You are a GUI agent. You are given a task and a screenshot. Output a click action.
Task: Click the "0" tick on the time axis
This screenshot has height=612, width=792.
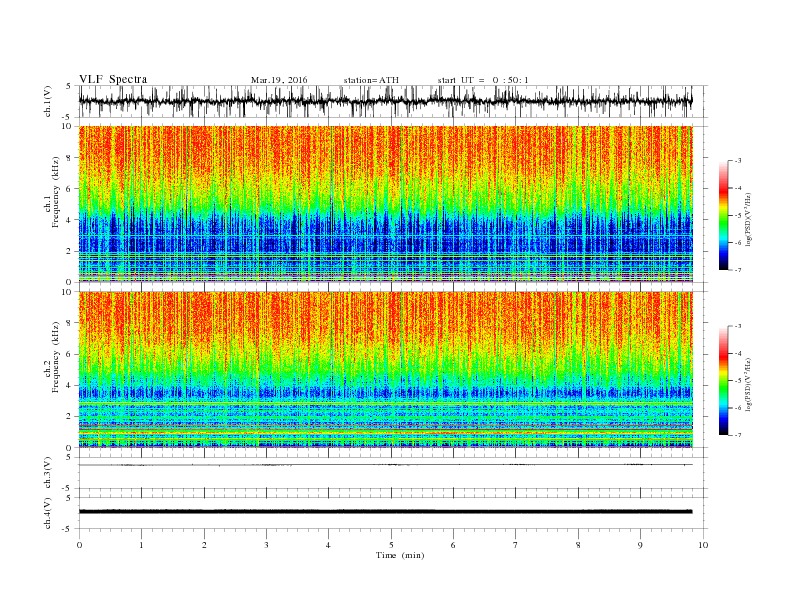(x=79, y=545)
